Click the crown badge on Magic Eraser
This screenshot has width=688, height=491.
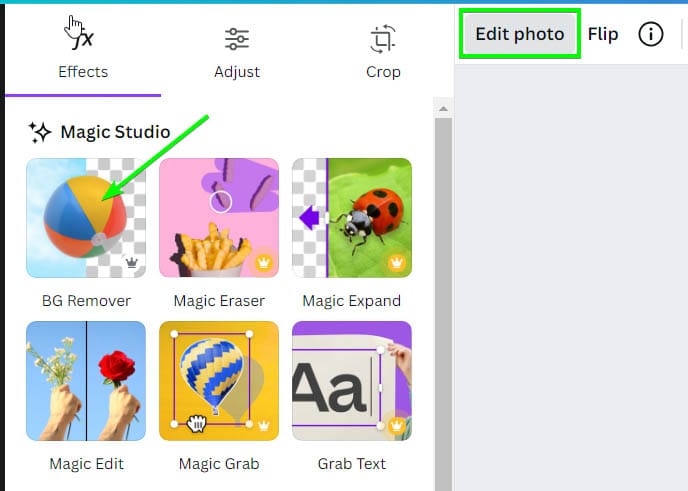click(264, 263)
